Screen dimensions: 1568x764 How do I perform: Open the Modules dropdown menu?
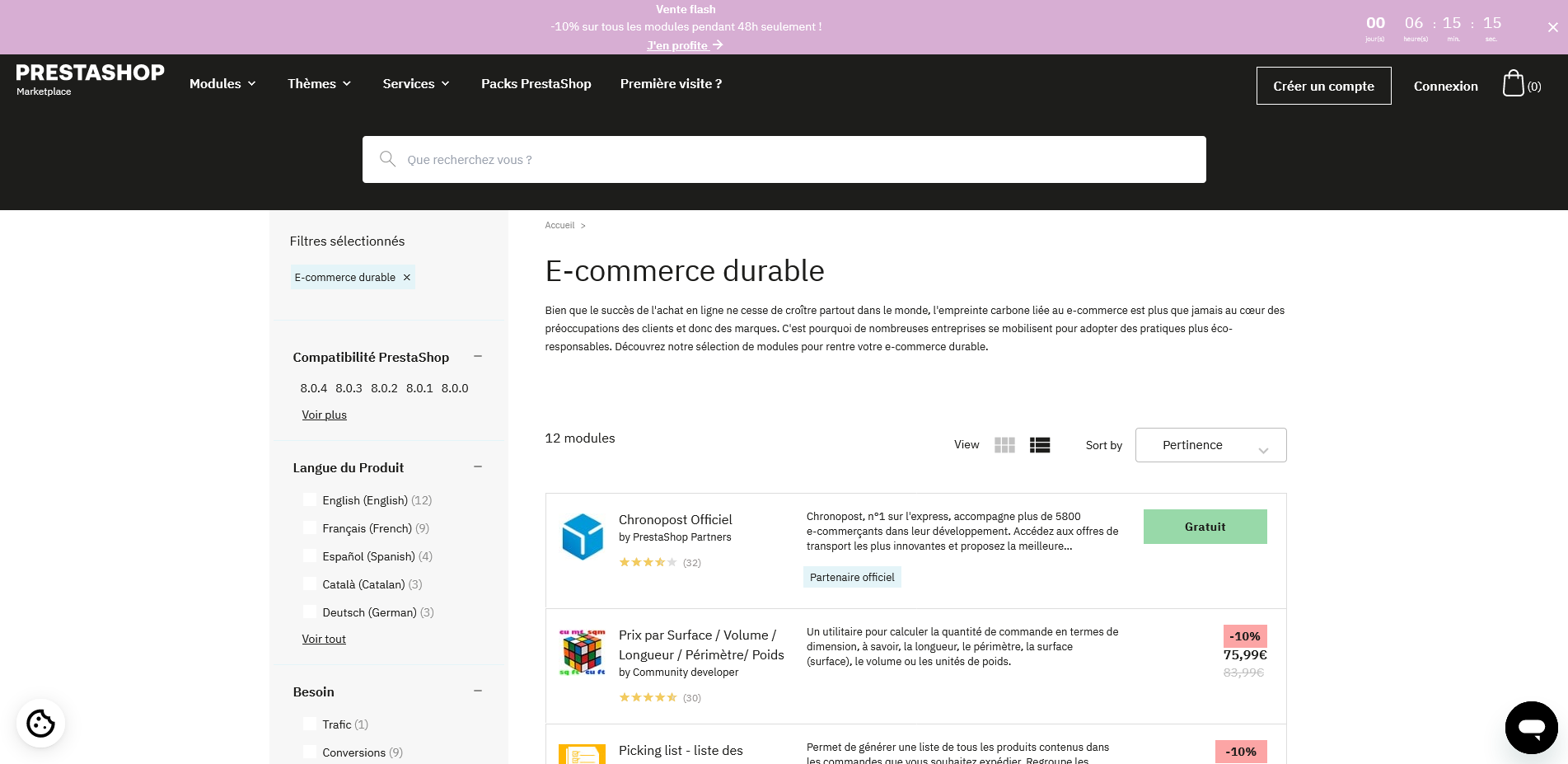(222, 84)
